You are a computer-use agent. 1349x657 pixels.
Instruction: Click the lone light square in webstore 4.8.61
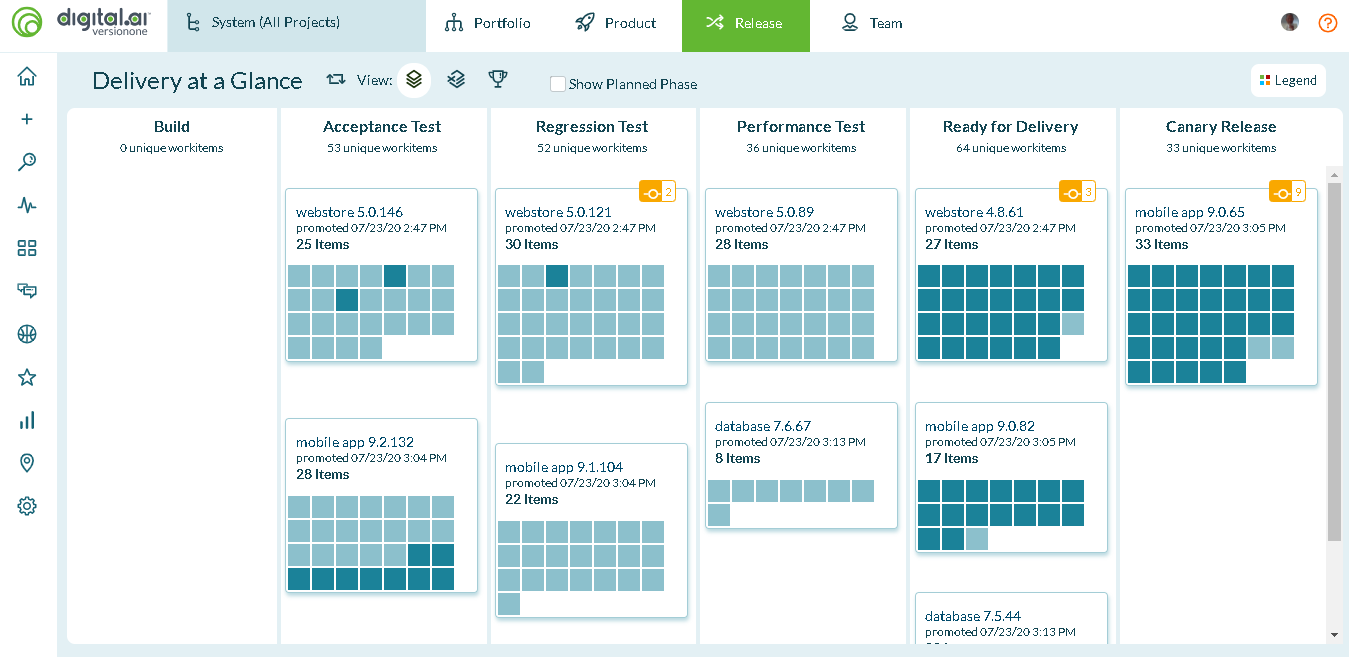(1073, 324)
